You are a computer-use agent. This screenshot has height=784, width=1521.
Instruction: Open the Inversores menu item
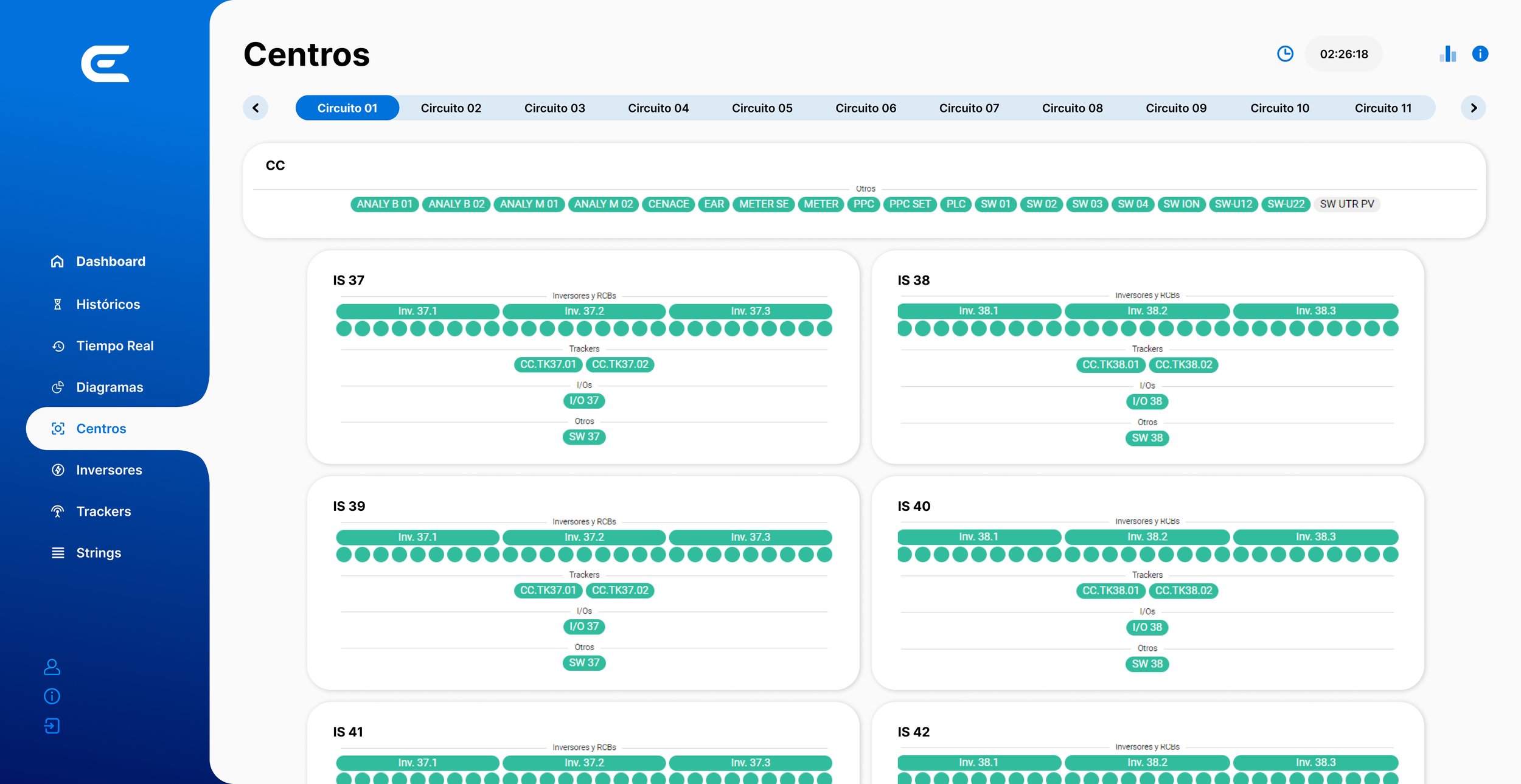coord(109,470)
